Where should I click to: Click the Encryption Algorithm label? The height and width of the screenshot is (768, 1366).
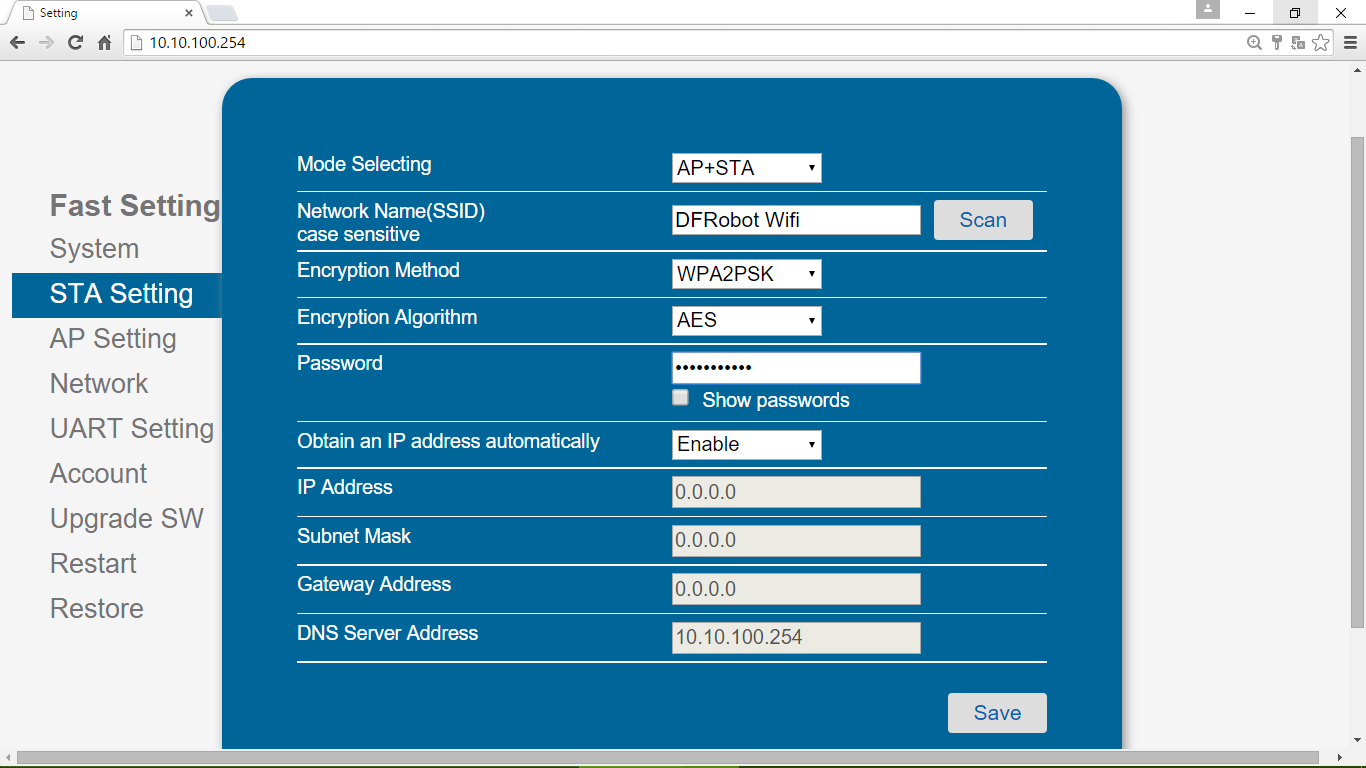click(x=387, y=317)
